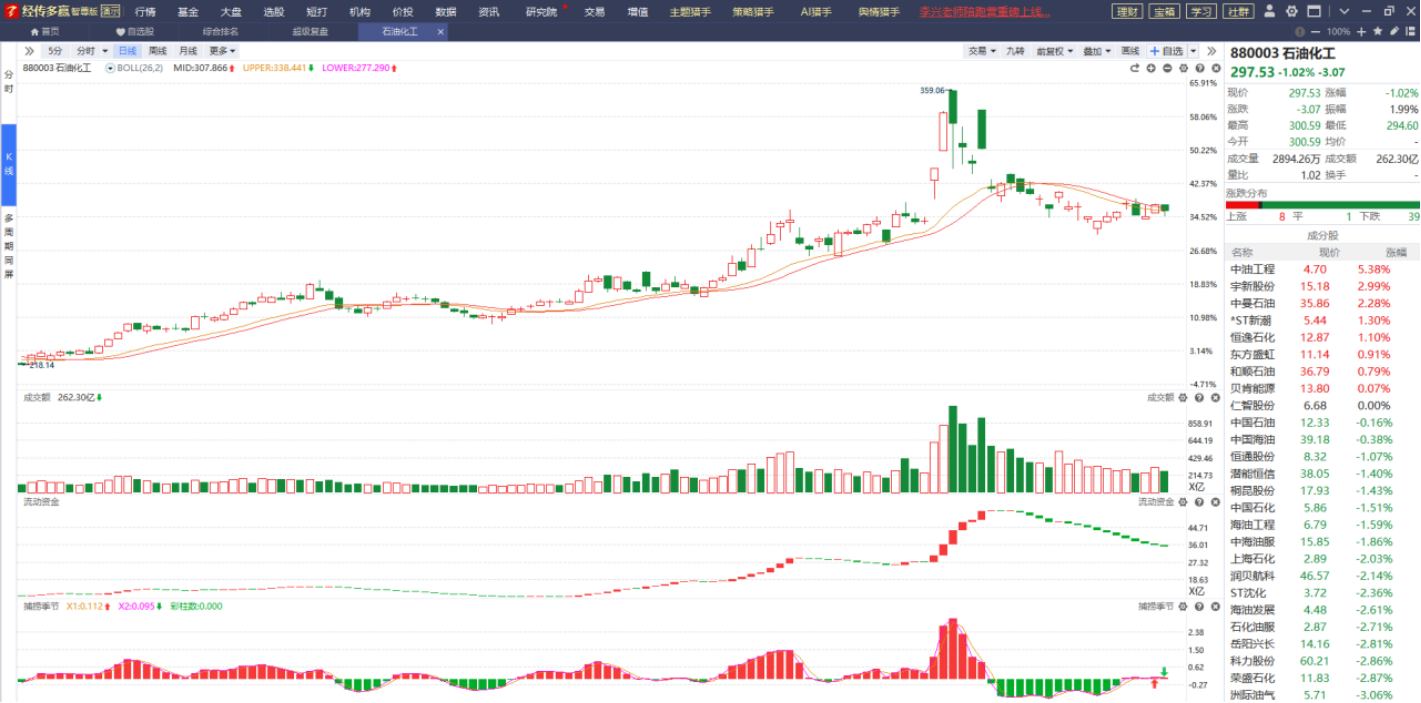Open the red 李兴老师 promotion link
This screenshot has height=703, width=1421.
point(984,12)
